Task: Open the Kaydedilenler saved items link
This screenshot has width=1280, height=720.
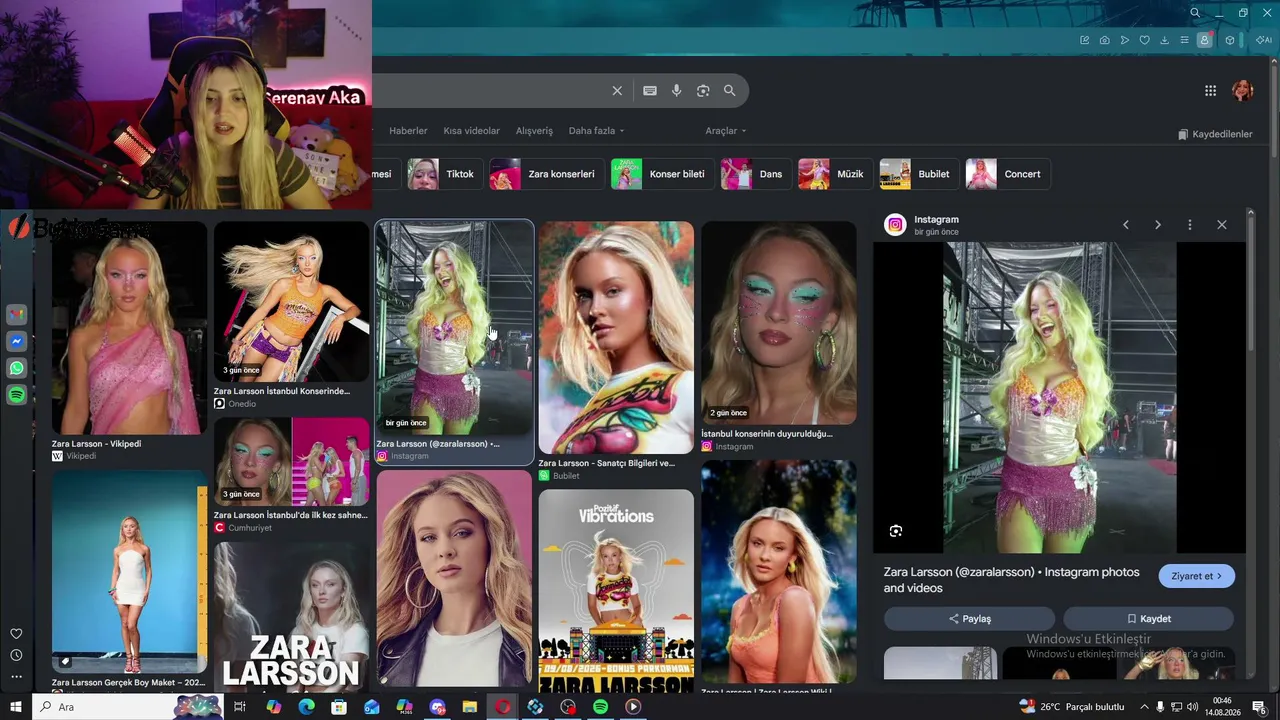Action: (x=1215, y=134)
